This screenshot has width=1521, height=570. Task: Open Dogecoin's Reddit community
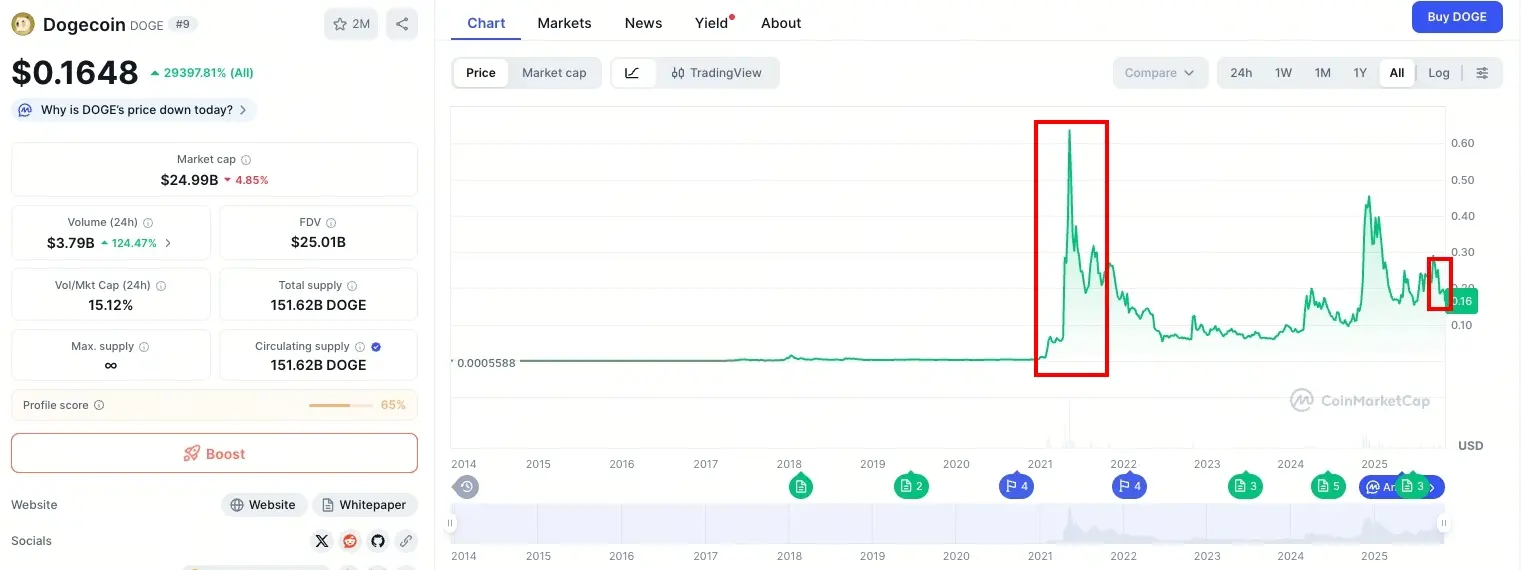[350, 541]
